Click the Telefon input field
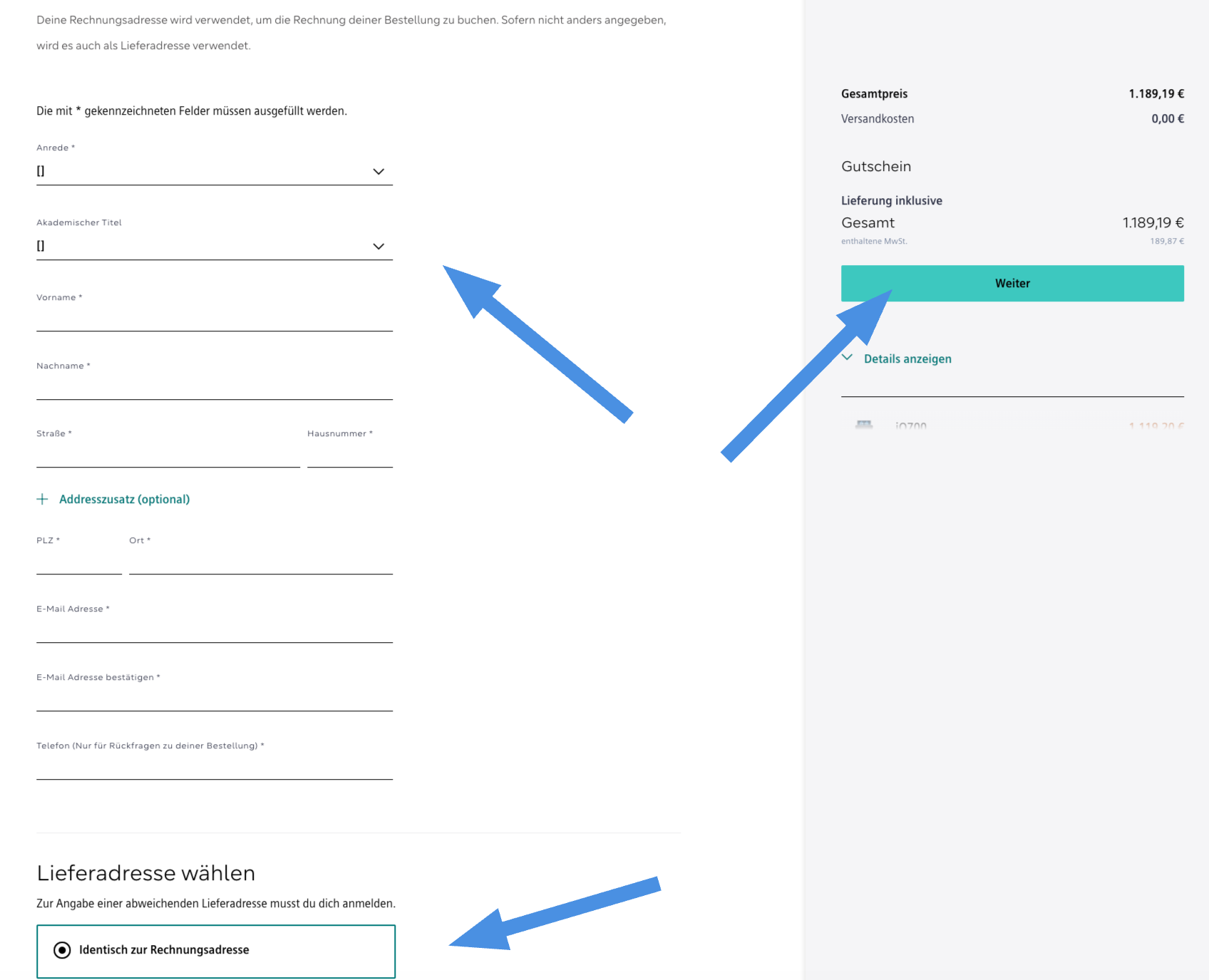The image size is (1209, 980). pyautogui.click(x=214, y=767)
